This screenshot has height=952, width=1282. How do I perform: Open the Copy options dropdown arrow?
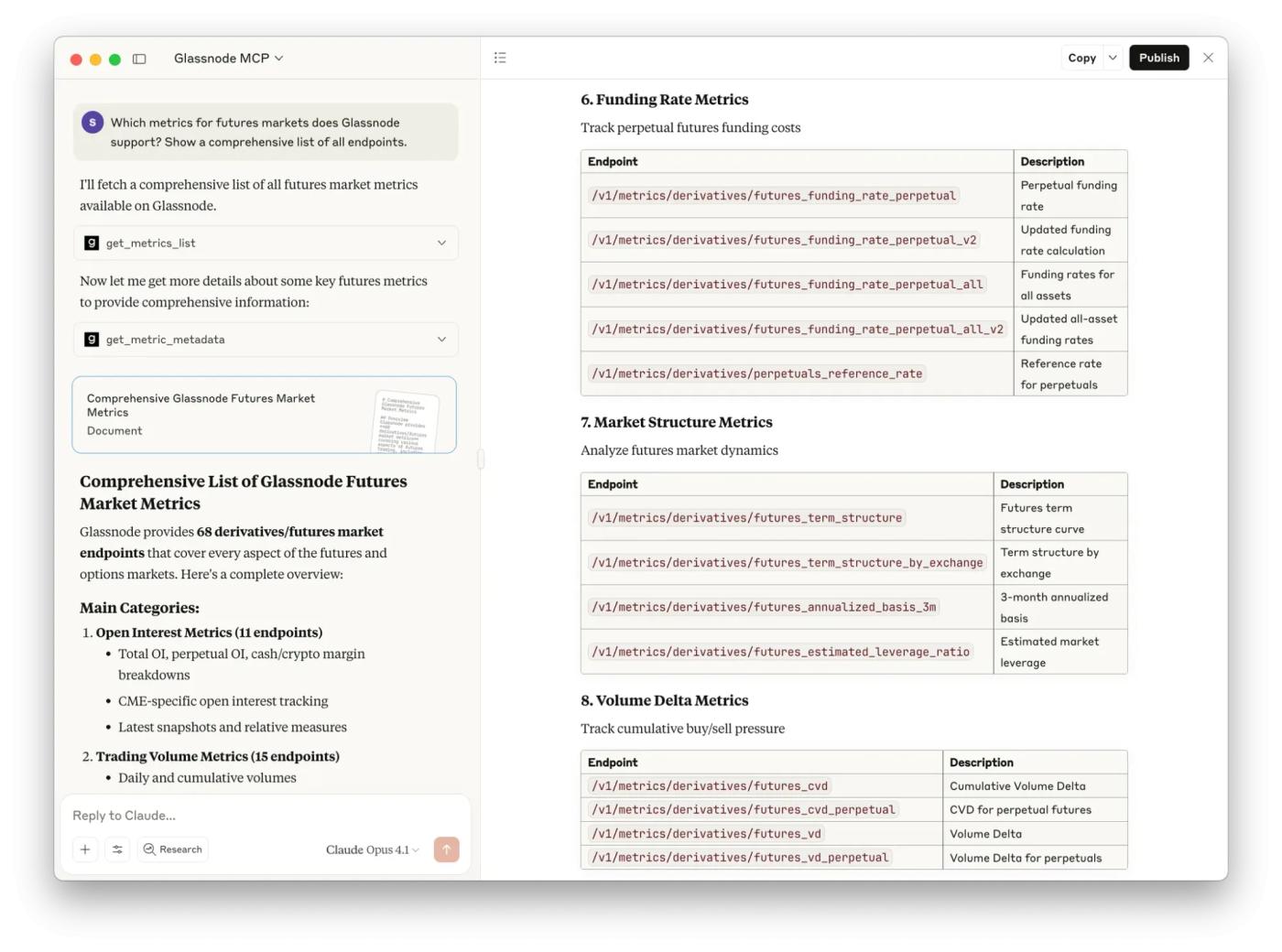(x=1113, y=58)
